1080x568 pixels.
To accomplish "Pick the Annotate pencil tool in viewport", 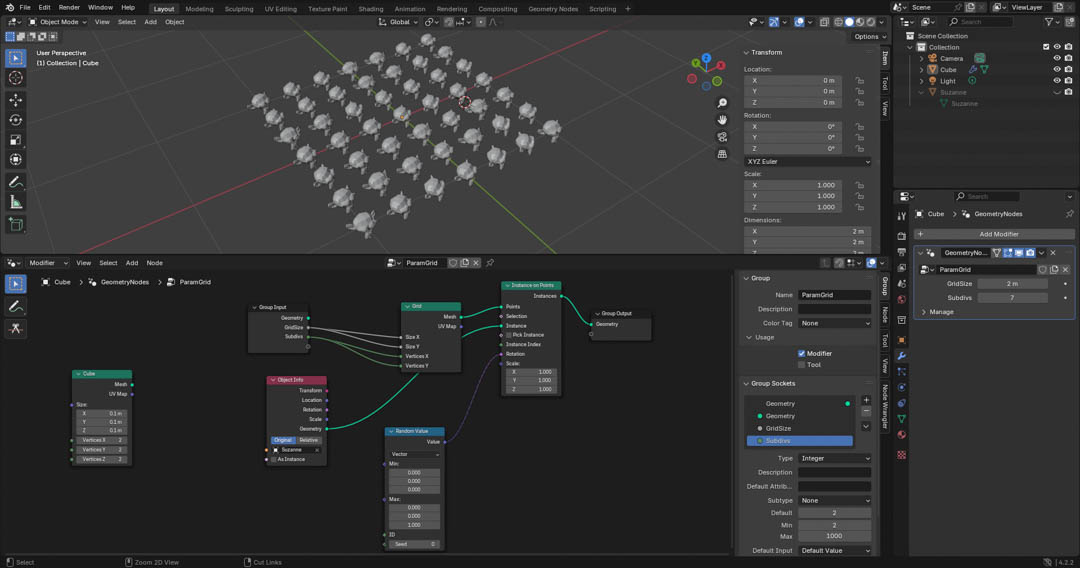I will click(15, 182).
